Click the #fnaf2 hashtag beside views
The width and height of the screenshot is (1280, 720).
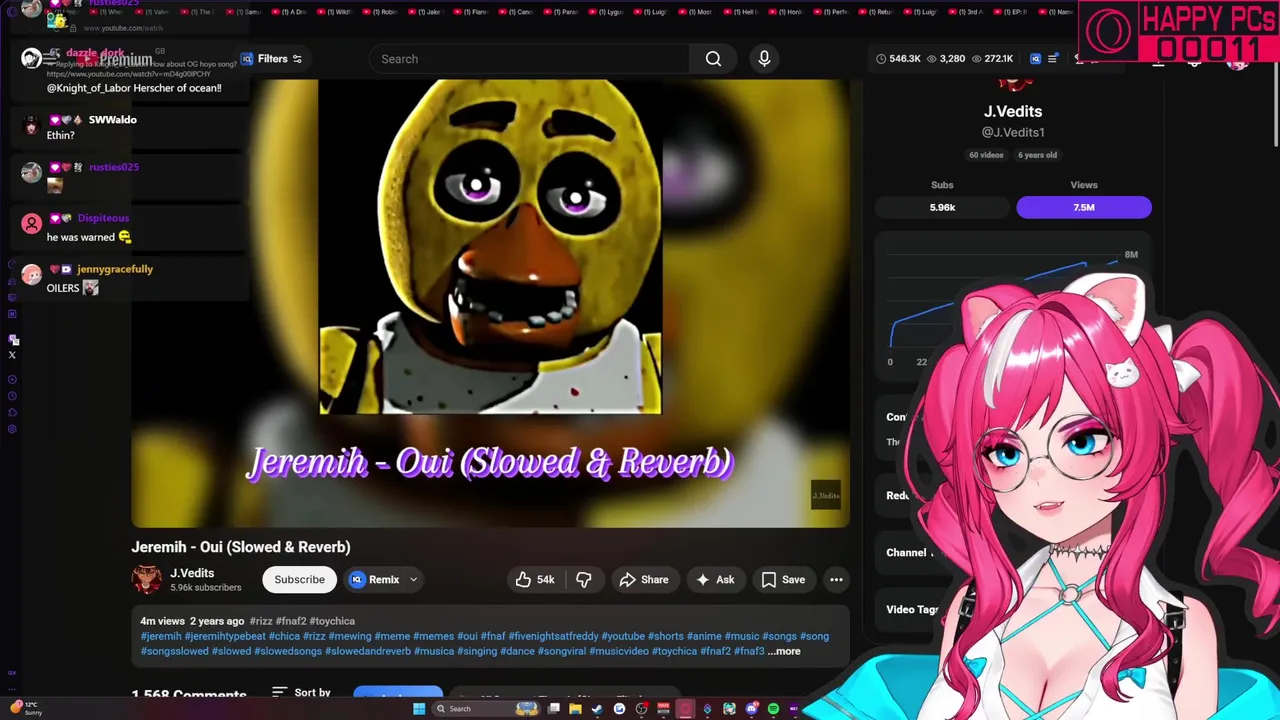pos(291,621)
